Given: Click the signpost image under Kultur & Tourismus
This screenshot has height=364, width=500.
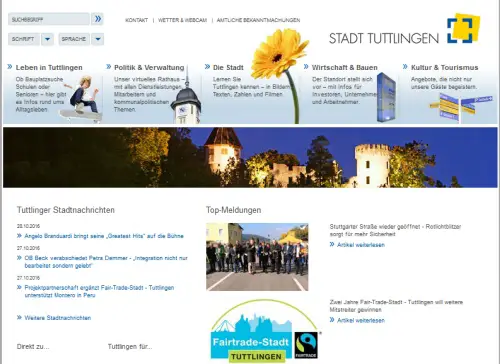Looking at the screenshot, I should pyautogui.click(x=461, y=108).
